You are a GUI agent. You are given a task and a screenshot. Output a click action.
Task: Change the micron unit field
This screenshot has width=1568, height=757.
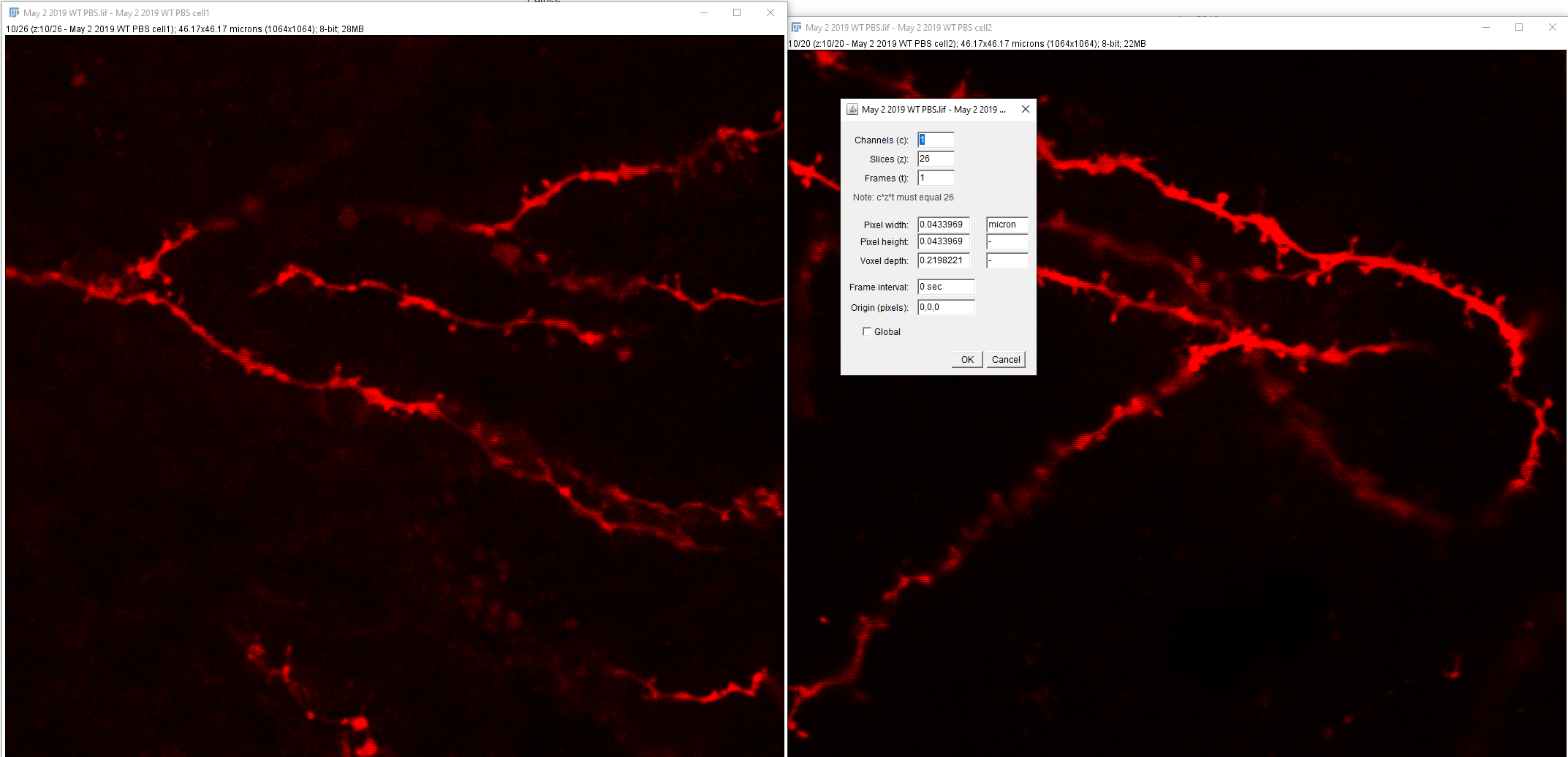[1007, 225]
